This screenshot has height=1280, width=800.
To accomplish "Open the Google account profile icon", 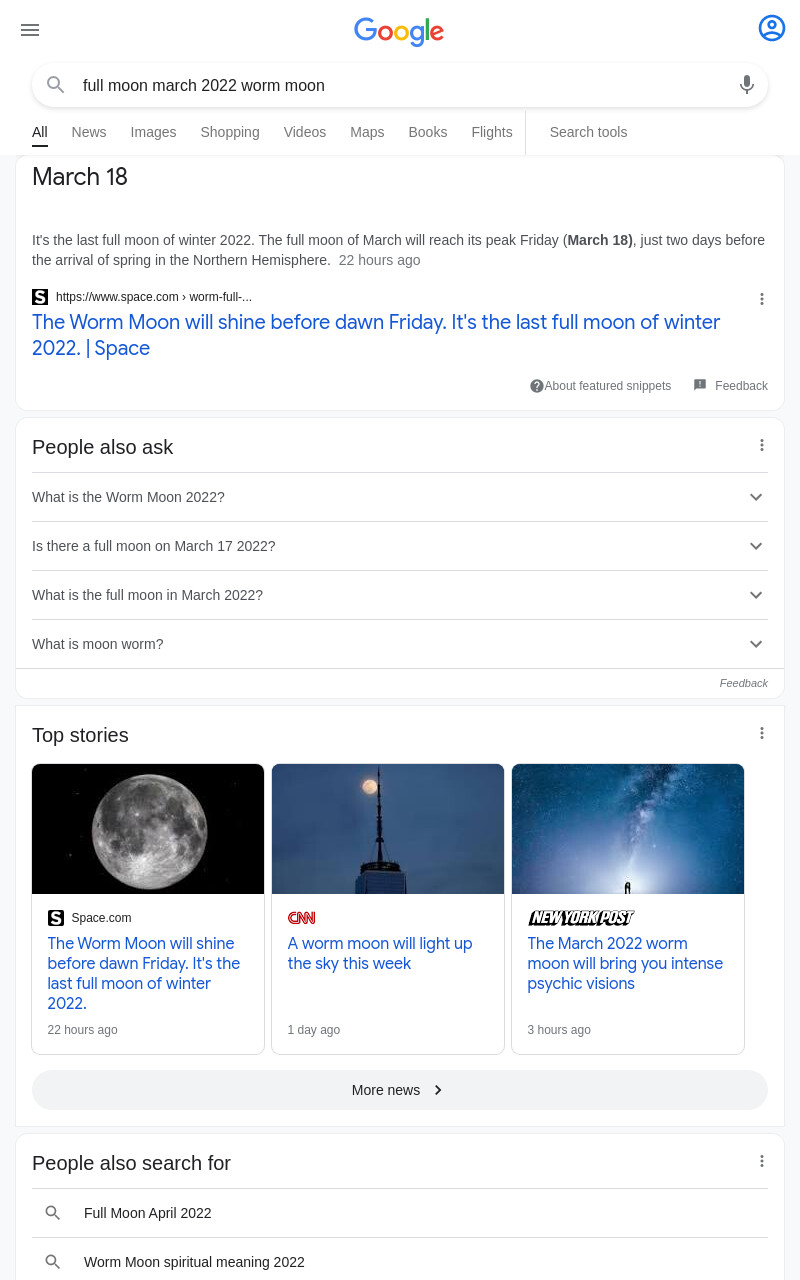I will coord(772,28).
